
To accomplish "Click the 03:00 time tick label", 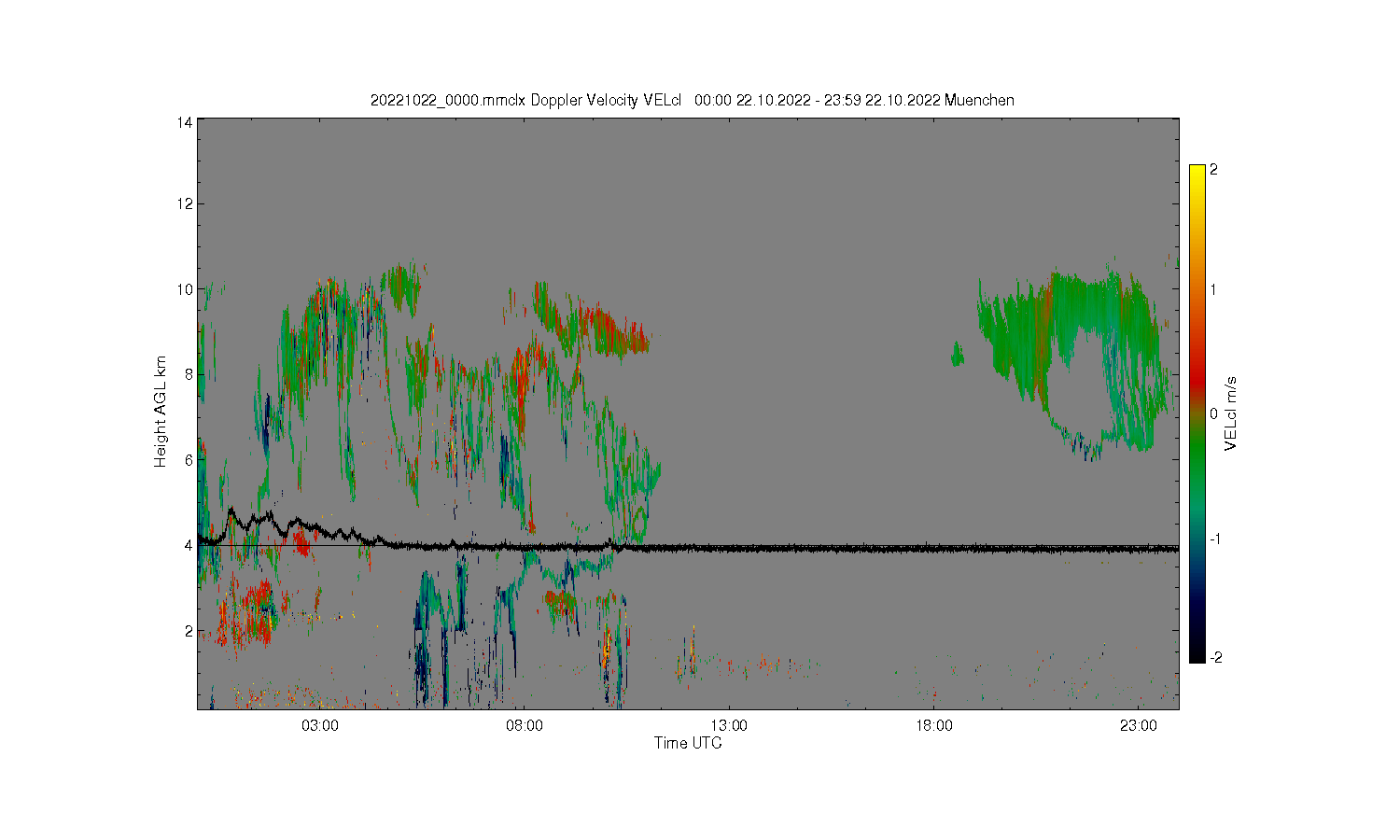I will click(x=320, y=725).
